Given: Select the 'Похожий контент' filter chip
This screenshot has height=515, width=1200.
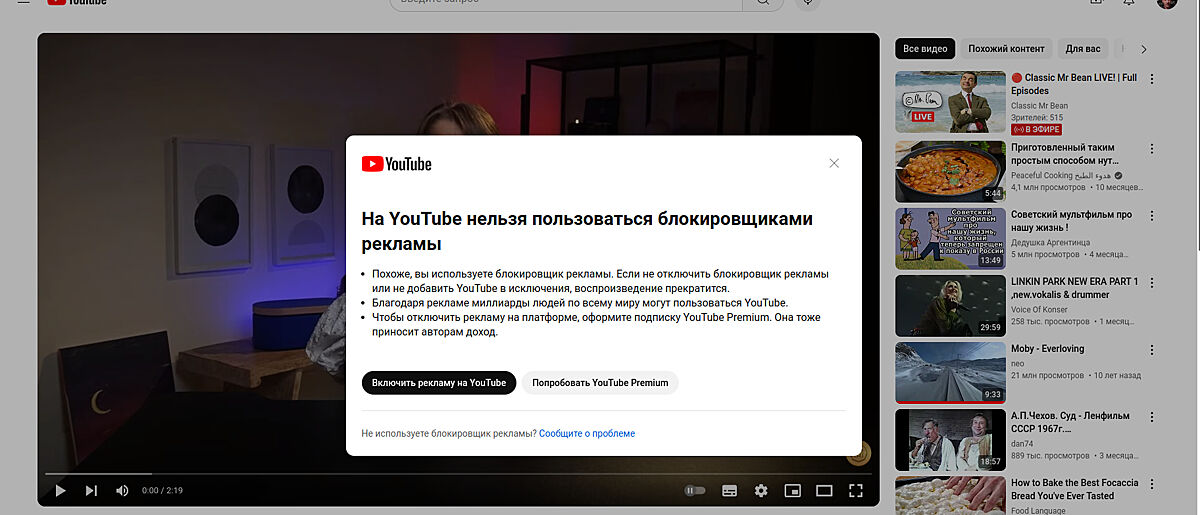Looking at the screenshot, I should 1006,48.
